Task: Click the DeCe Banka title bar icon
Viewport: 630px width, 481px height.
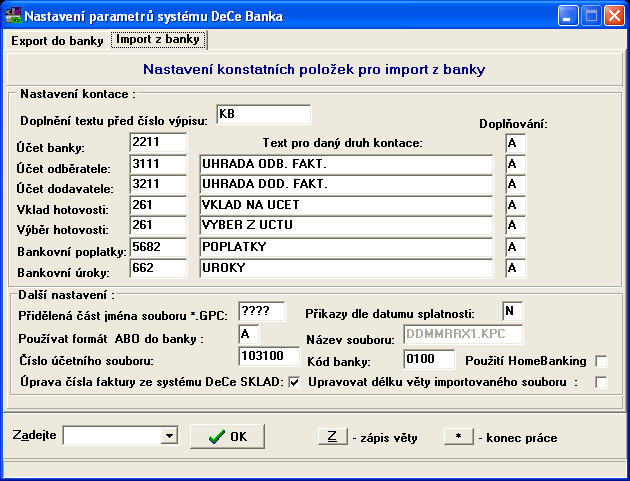Action: 12,15
